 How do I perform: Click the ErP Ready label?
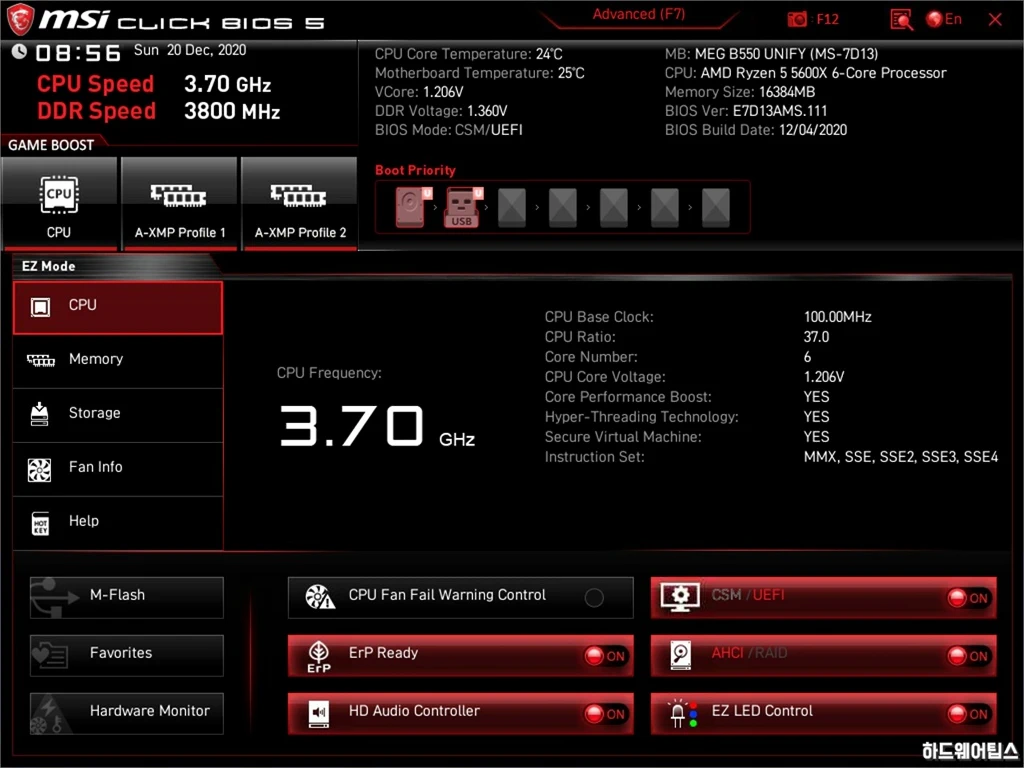click(383, 652)
